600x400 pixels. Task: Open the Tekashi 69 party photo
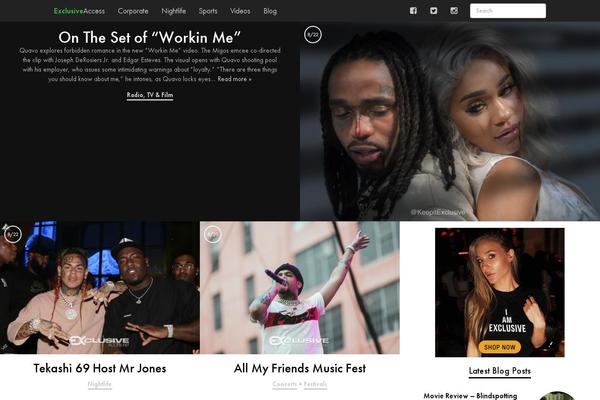(99, 287)
